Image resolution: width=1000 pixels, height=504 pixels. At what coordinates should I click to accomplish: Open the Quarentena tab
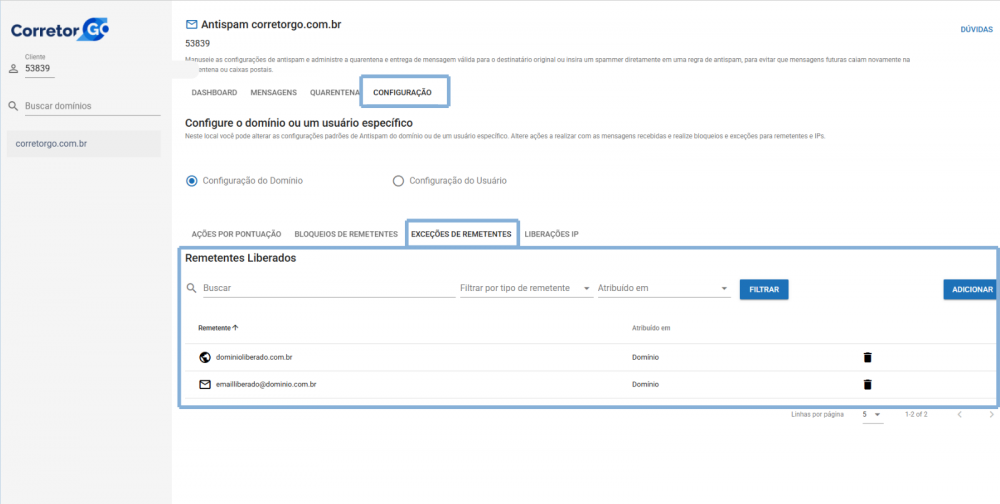pyautogui.click(x=335, y=93)
